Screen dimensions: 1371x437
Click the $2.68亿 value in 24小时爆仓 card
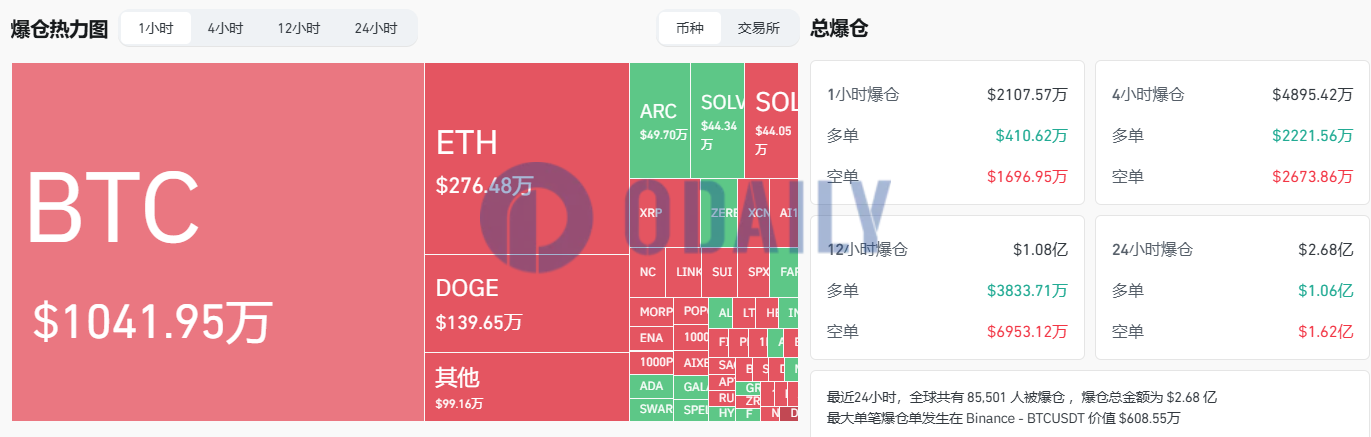[1325, 249]
